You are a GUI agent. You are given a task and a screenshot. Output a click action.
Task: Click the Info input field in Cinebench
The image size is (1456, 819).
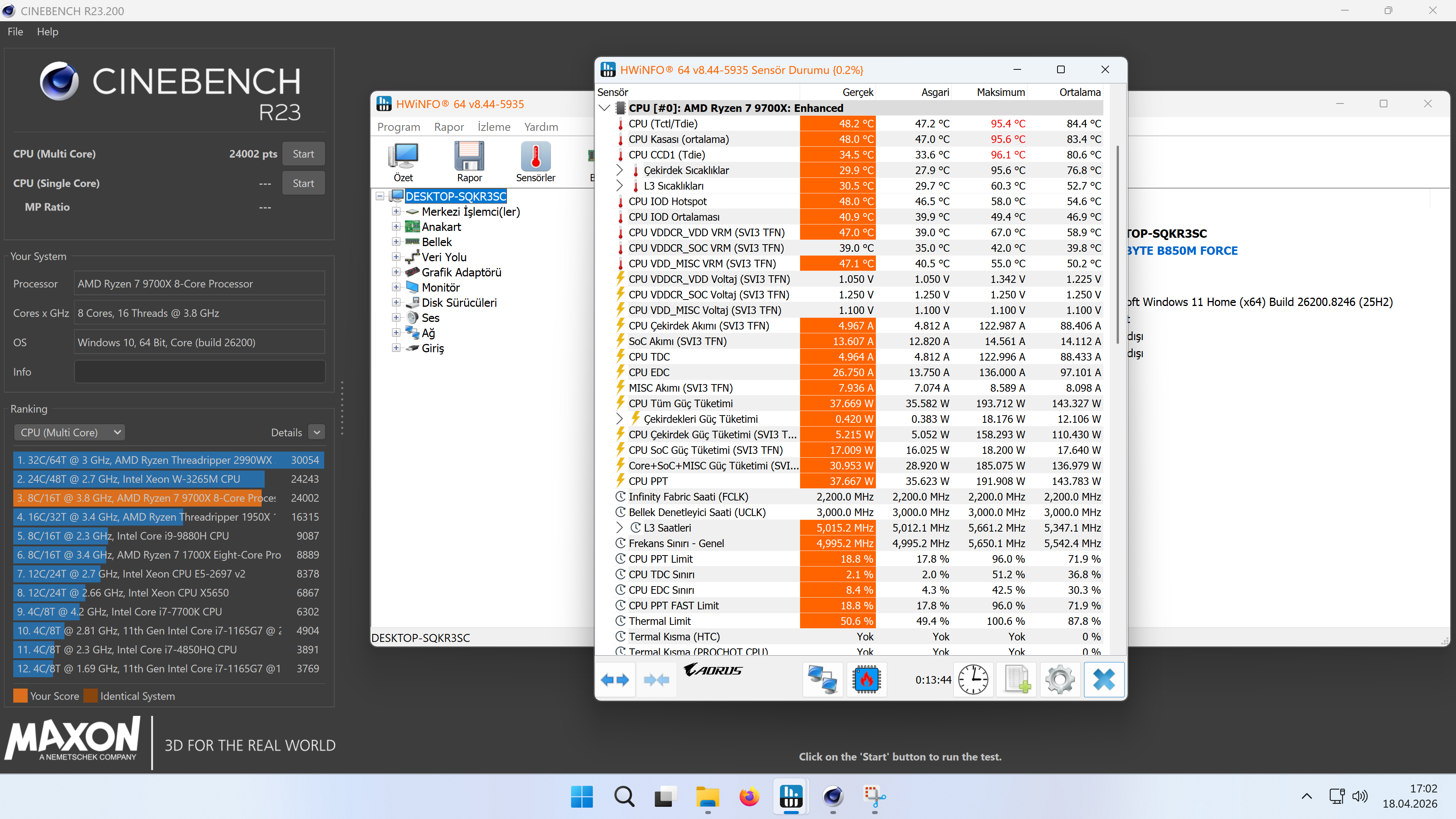click(199, 372)
